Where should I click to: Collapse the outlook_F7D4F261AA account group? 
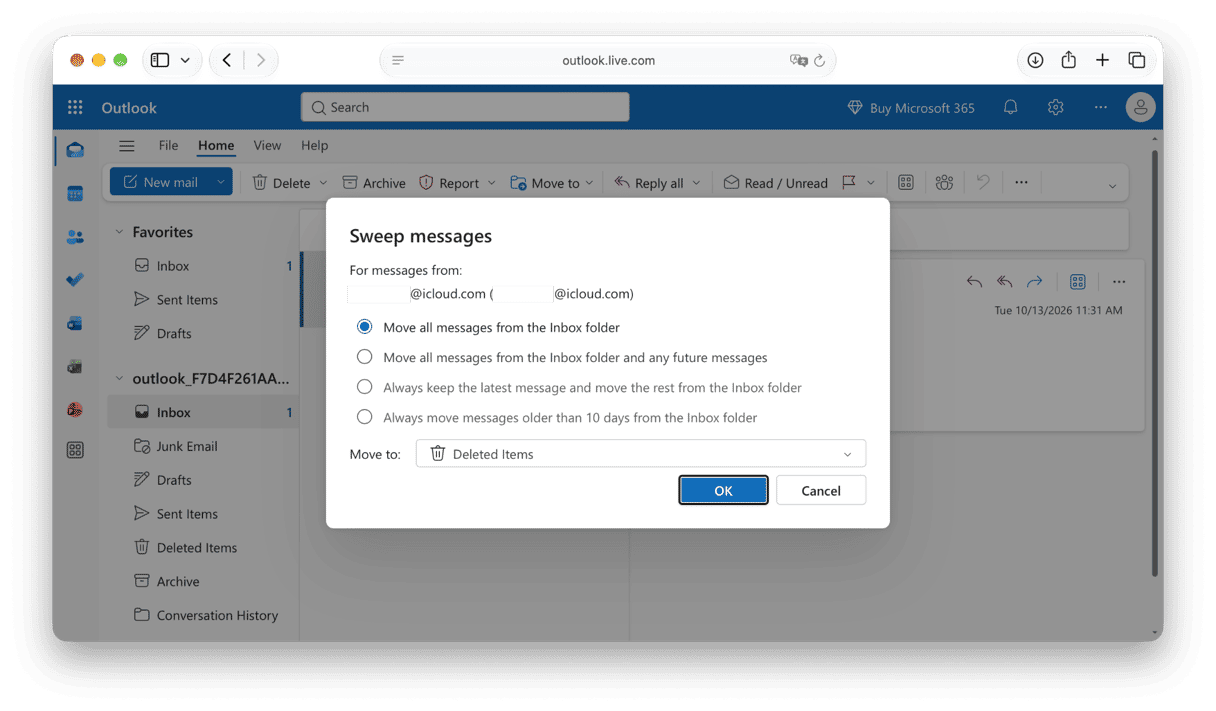[x=119, y=379]
